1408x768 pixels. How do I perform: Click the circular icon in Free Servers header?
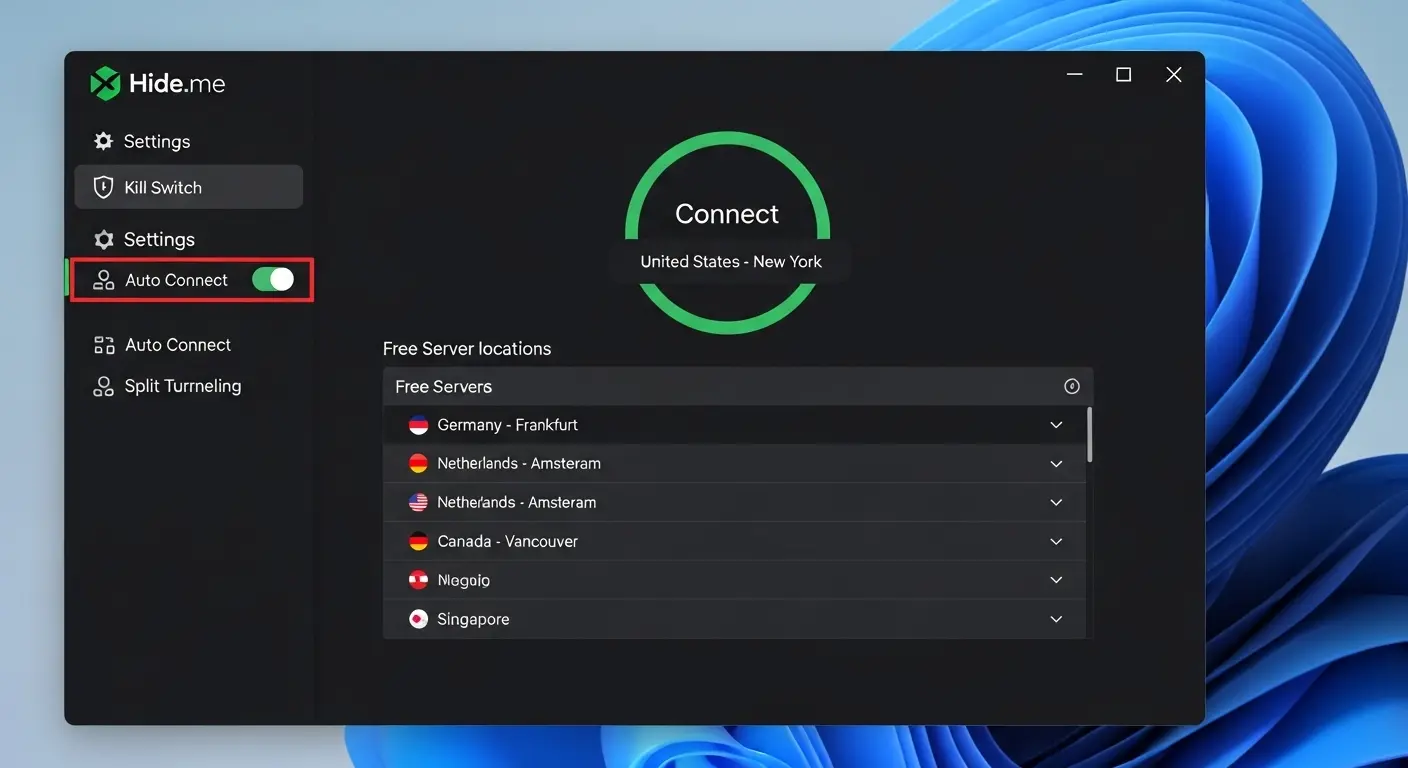[1072, 386]
